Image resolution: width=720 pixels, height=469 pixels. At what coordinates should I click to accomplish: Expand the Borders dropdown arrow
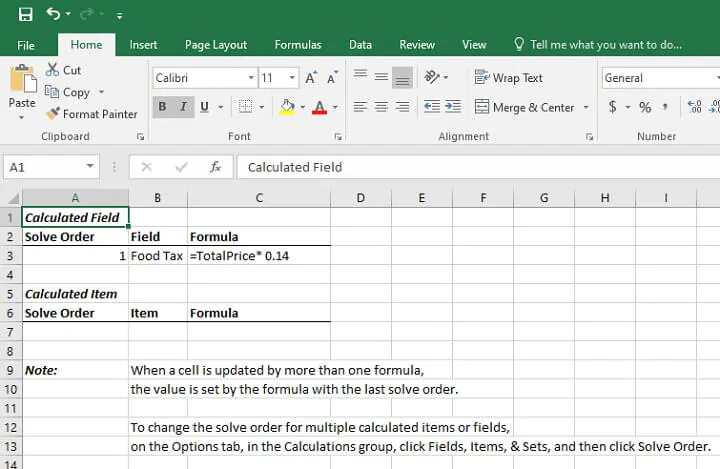pos(262,107)
